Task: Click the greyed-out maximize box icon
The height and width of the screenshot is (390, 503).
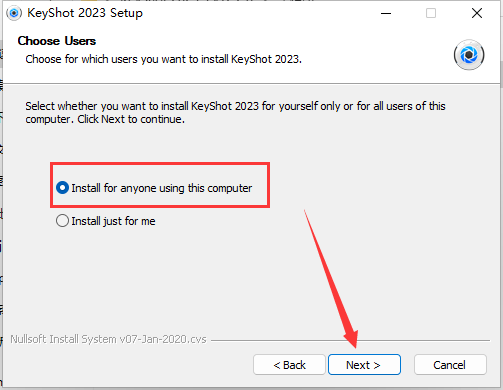Action: pos(431,13)
